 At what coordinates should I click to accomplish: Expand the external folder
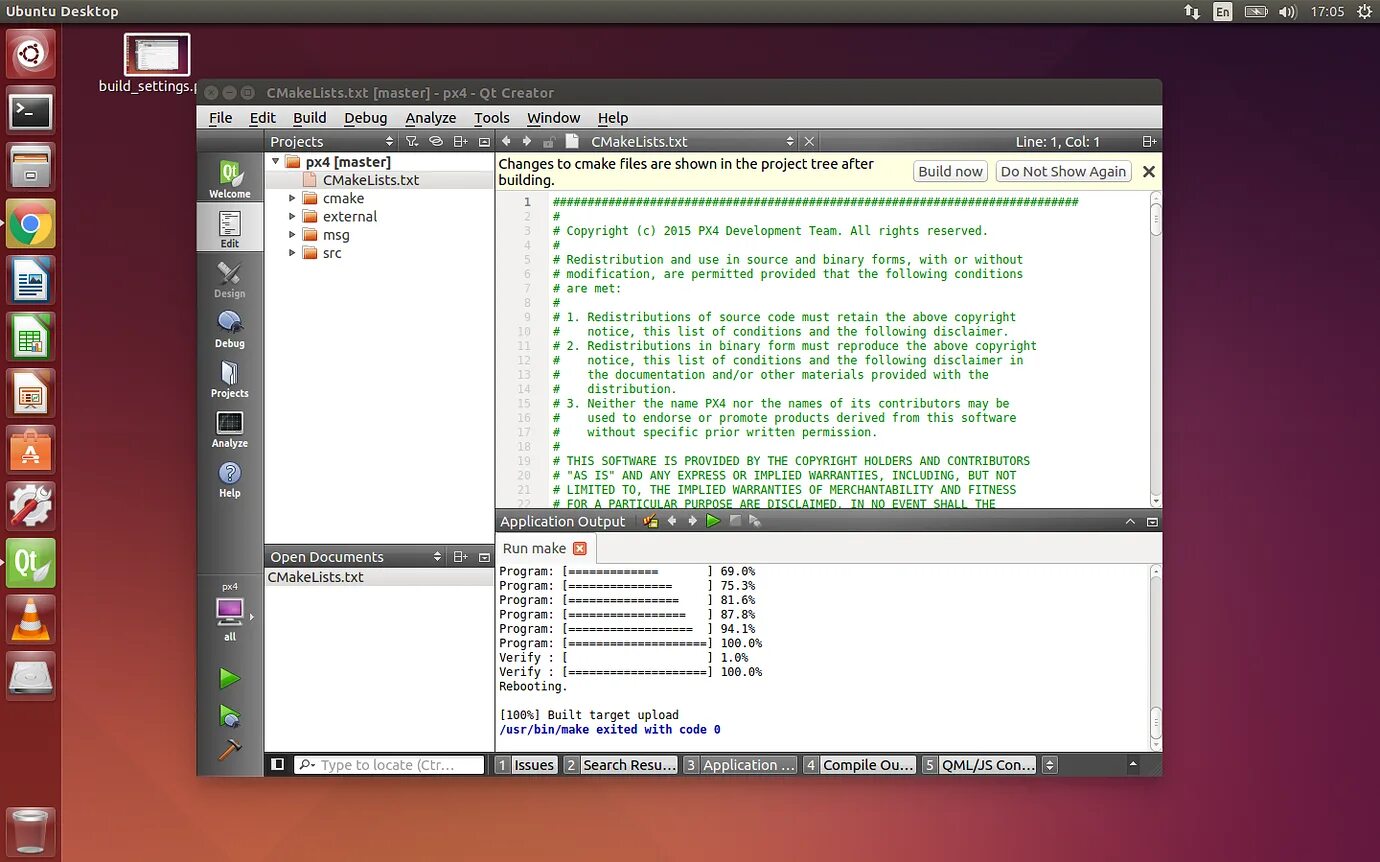click(292, 217)
